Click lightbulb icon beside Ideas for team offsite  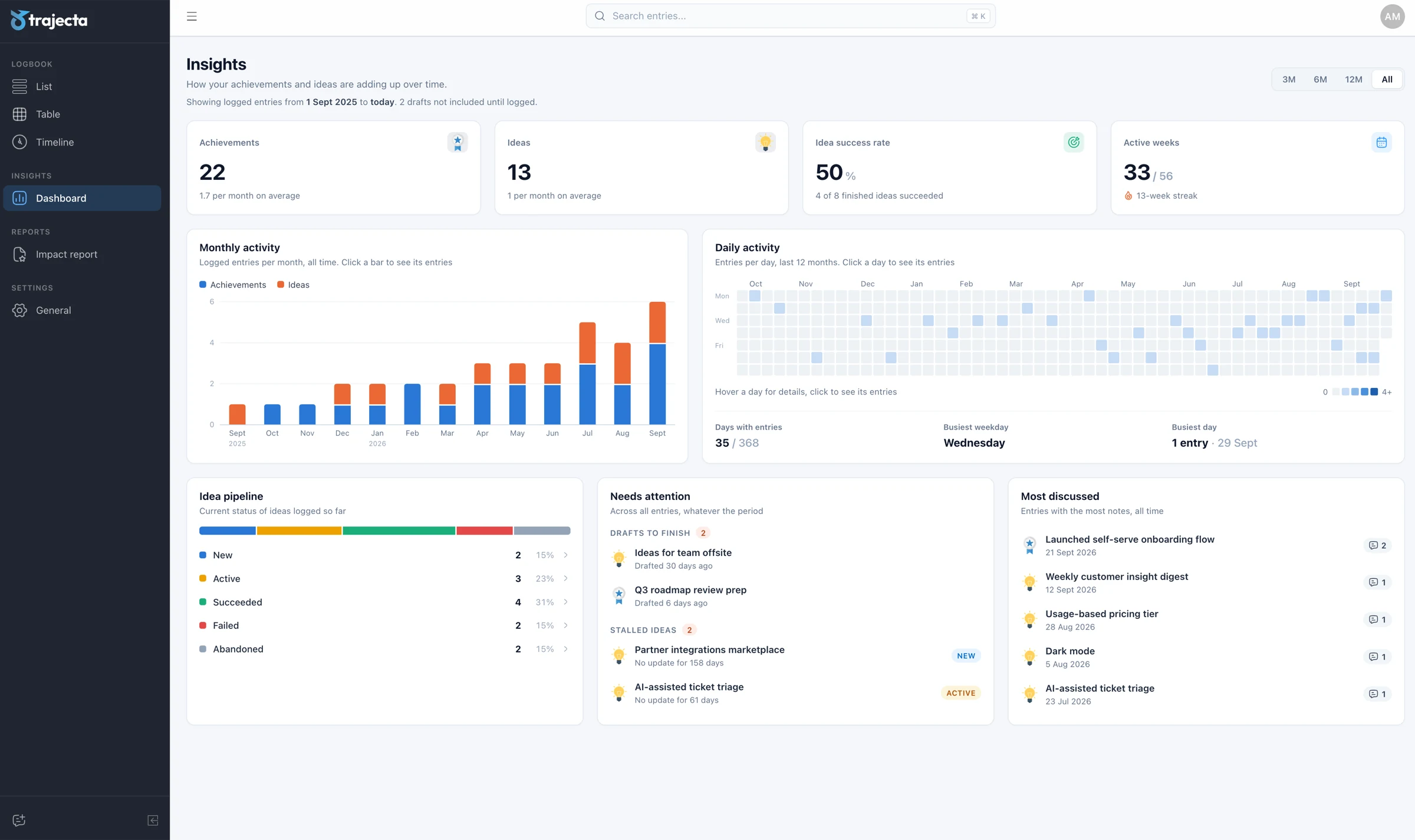pyautogui.click(x=618, y=559)
